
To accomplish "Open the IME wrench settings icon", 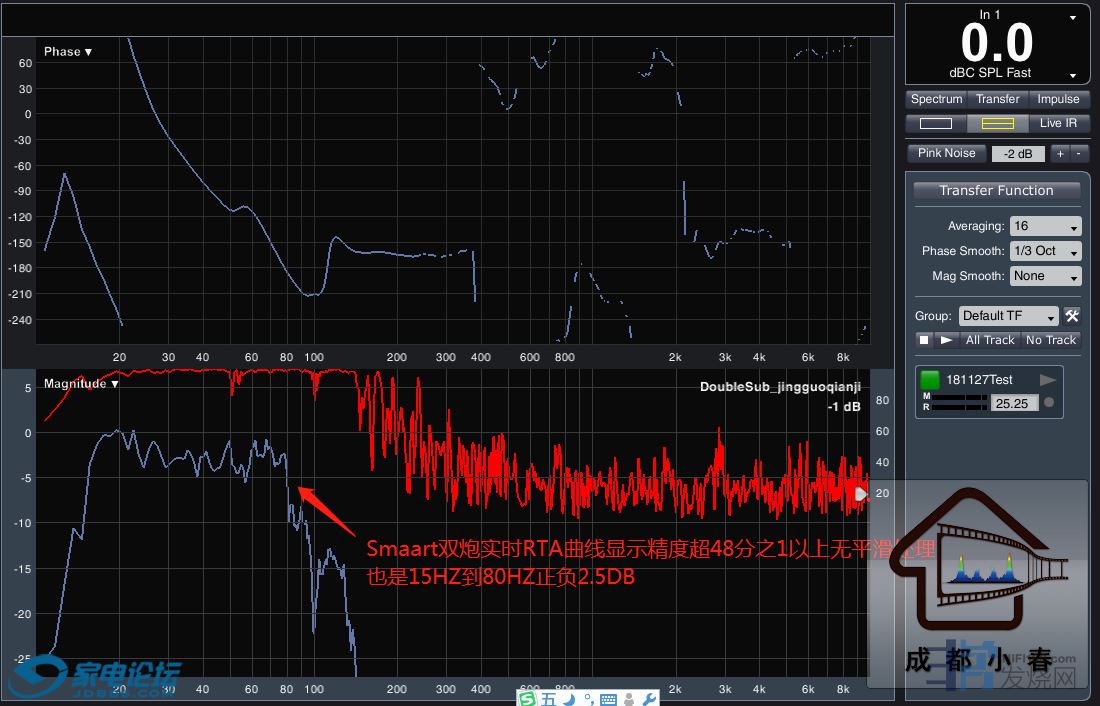I will (x=648, y=698).
